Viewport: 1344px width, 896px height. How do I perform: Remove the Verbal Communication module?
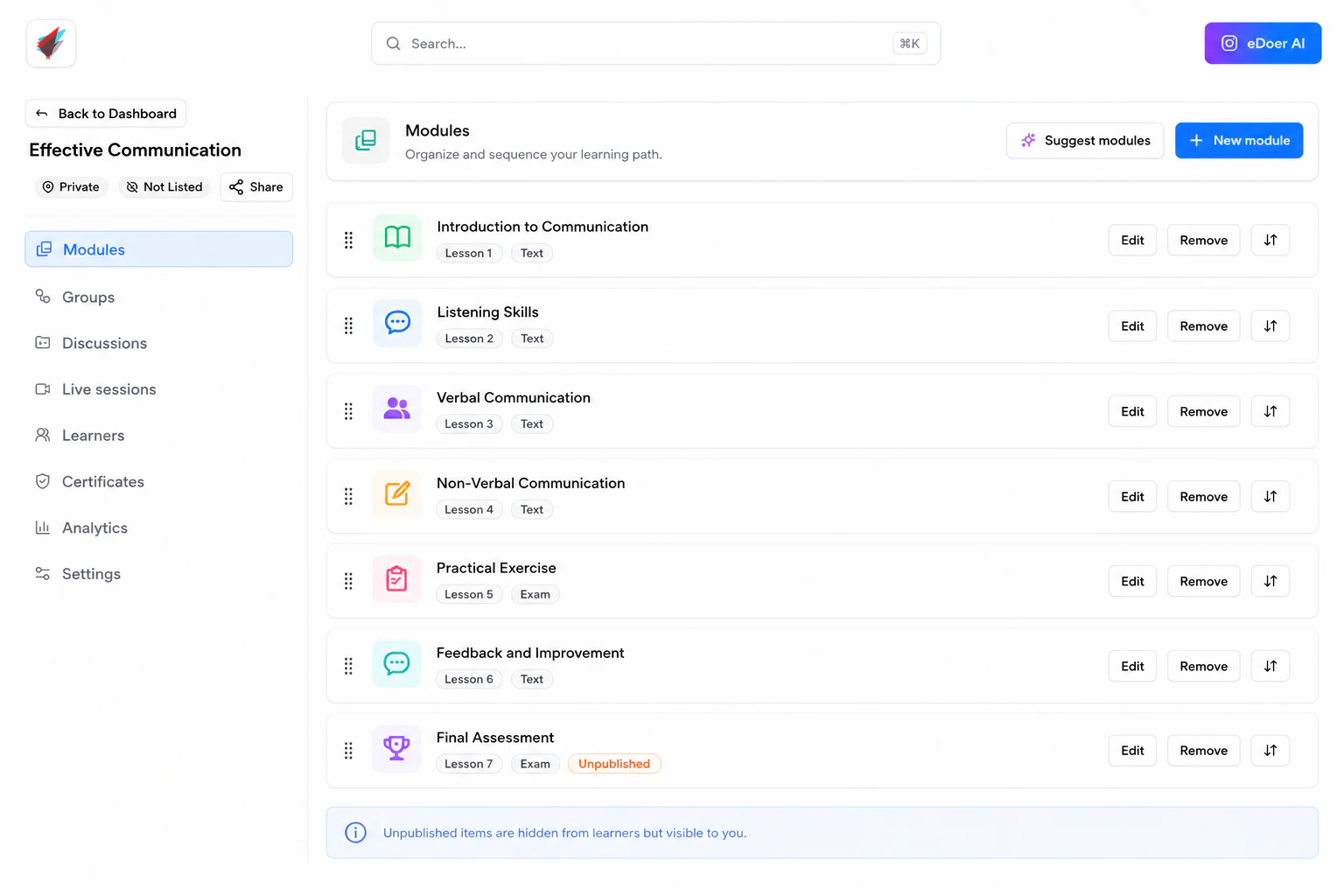(x=1203, y=411)
